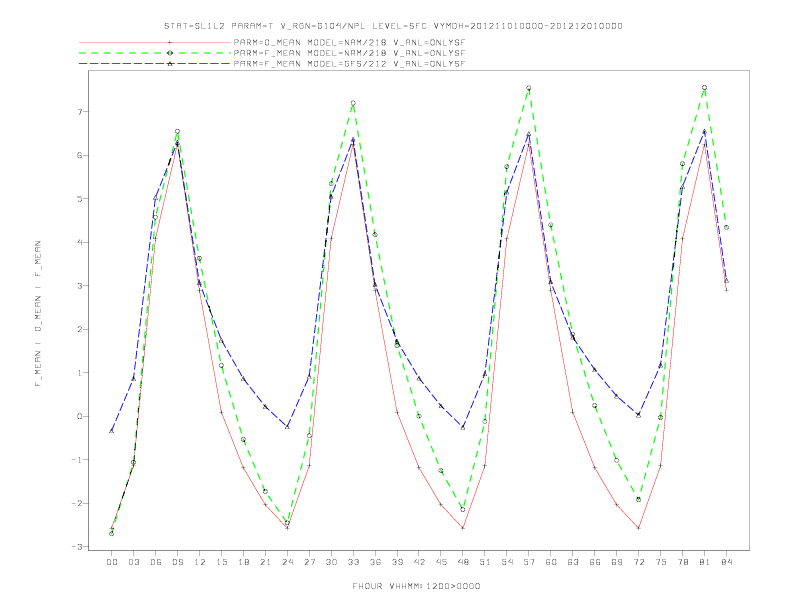Click x-axis tick label 75
792x612 pixels.
pyautogui.click(x=661, y=562)
